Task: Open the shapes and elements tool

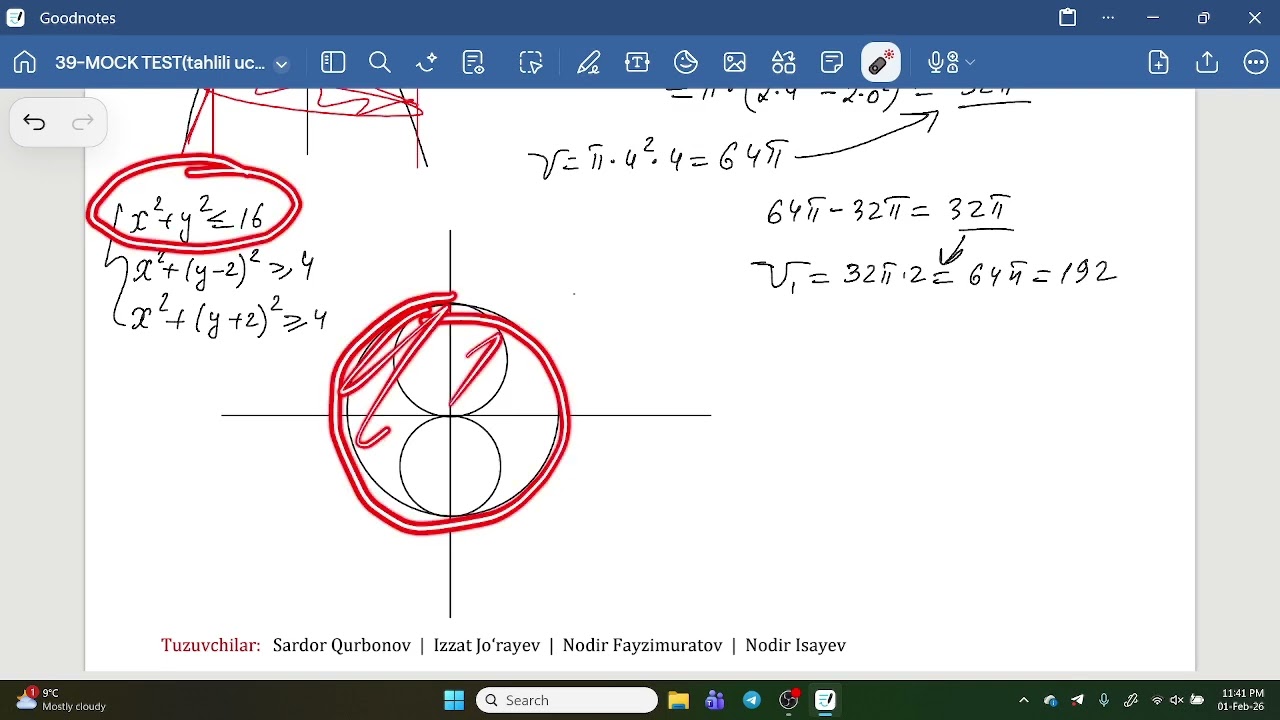Action: (x=783, y=63)
